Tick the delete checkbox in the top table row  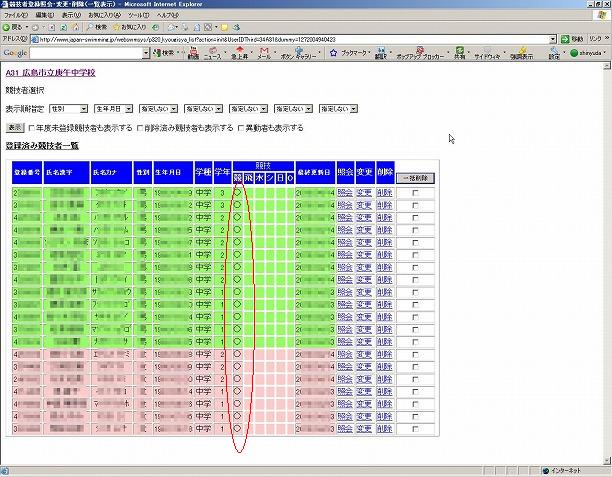415,193
